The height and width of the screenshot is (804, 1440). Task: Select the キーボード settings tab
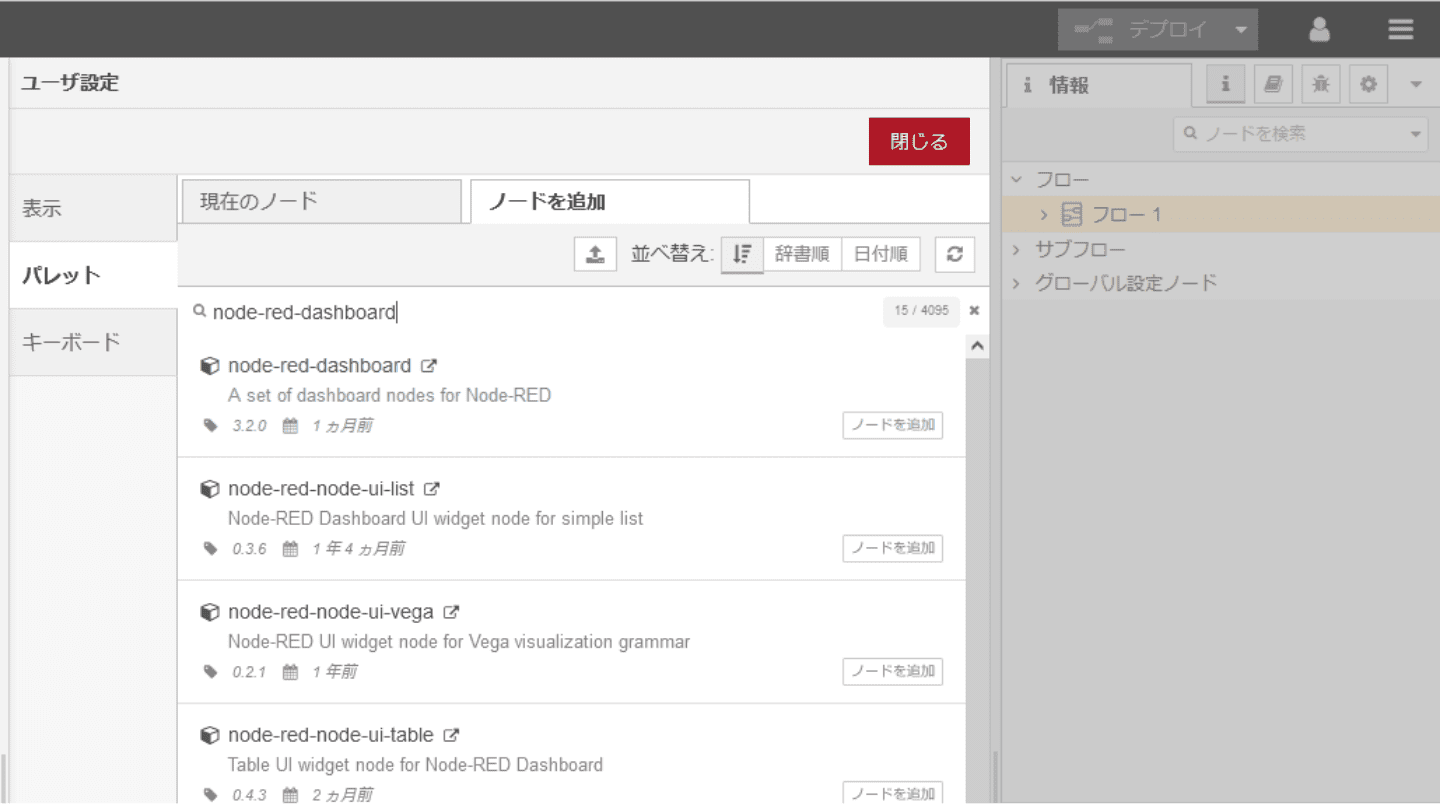click(x=93, y=342)
